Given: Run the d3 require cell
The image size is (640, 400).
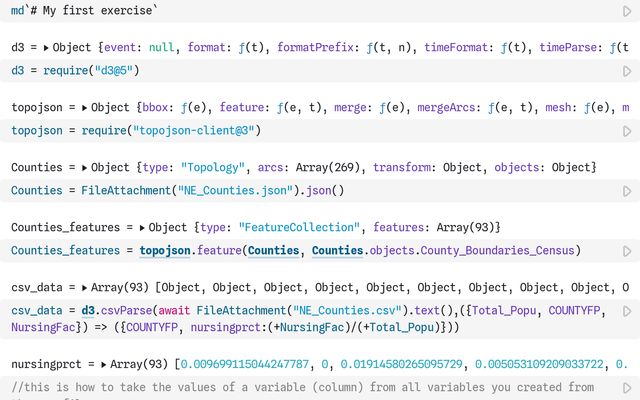Looking at the screenshot, I should tap(627, 71).
